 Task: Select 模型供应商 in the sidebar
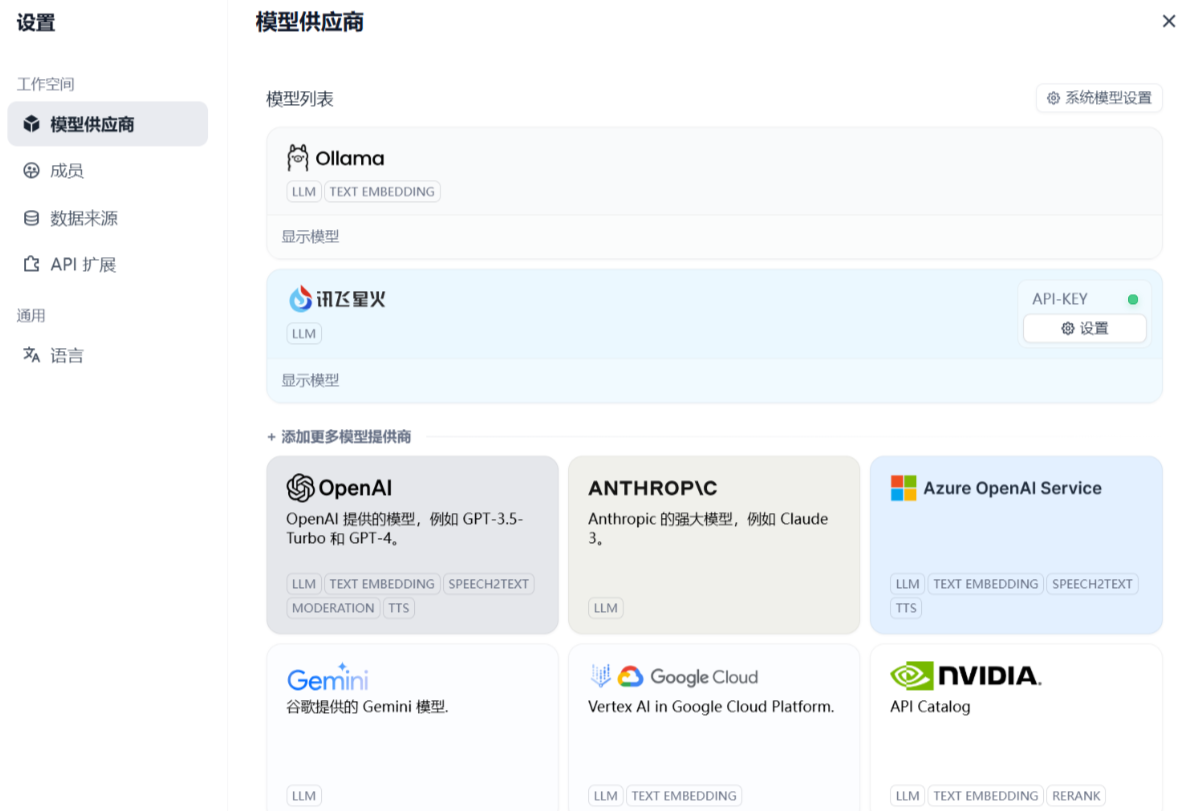click(108, 124)
